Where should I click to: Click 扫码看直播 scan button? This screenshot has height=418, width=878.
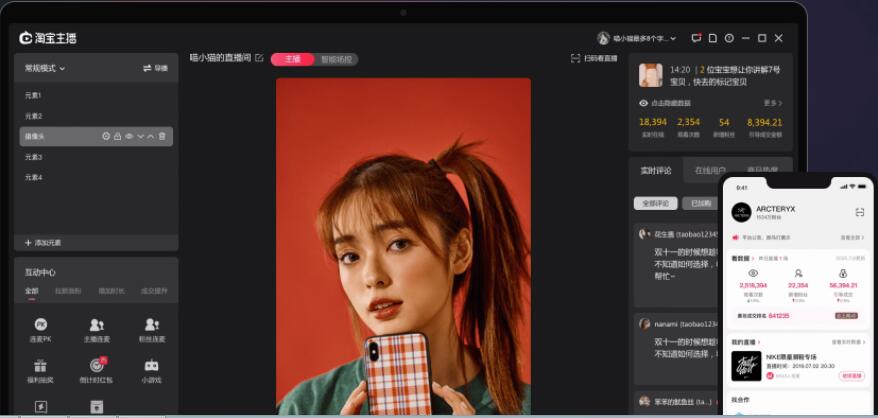(594, 58)
